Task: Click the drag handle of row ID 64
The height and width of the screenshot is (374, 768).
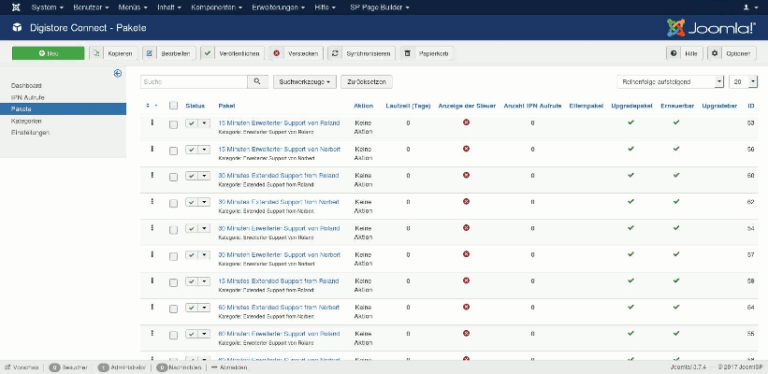Action: pyautogui.click(x=152, y=307)
